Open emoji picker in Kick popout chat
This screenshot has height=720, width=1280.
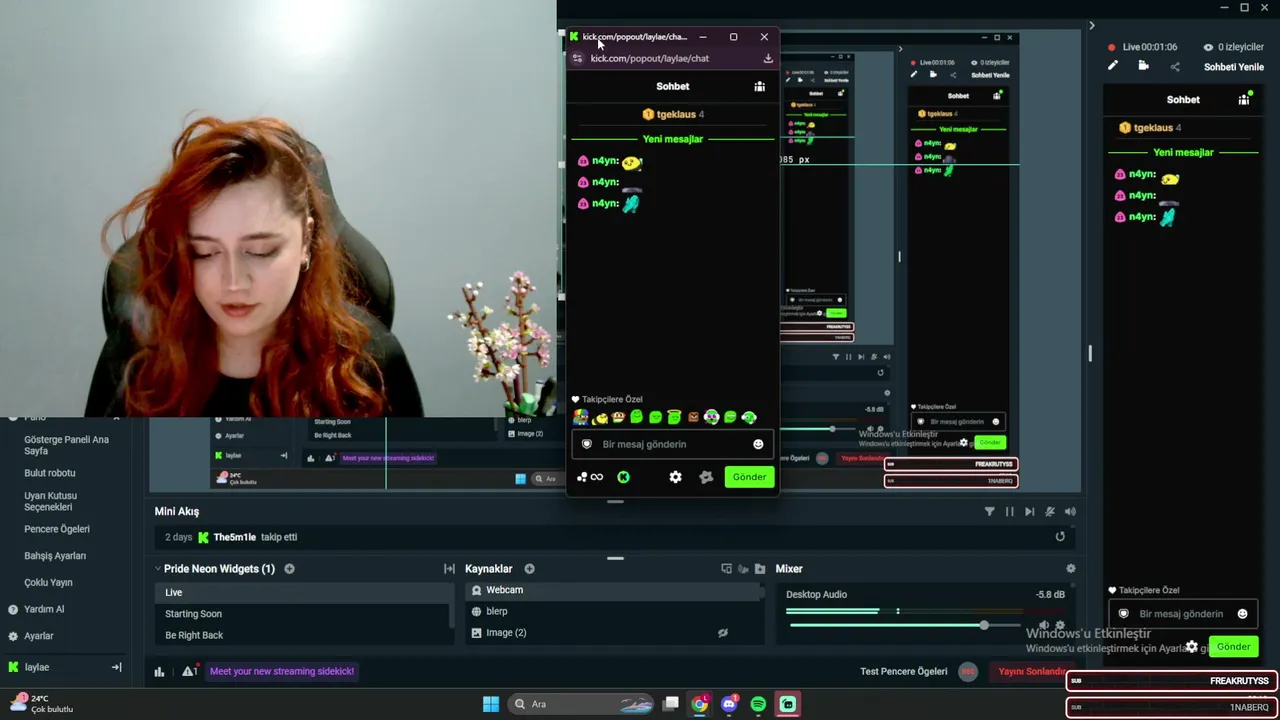(758, 444)
